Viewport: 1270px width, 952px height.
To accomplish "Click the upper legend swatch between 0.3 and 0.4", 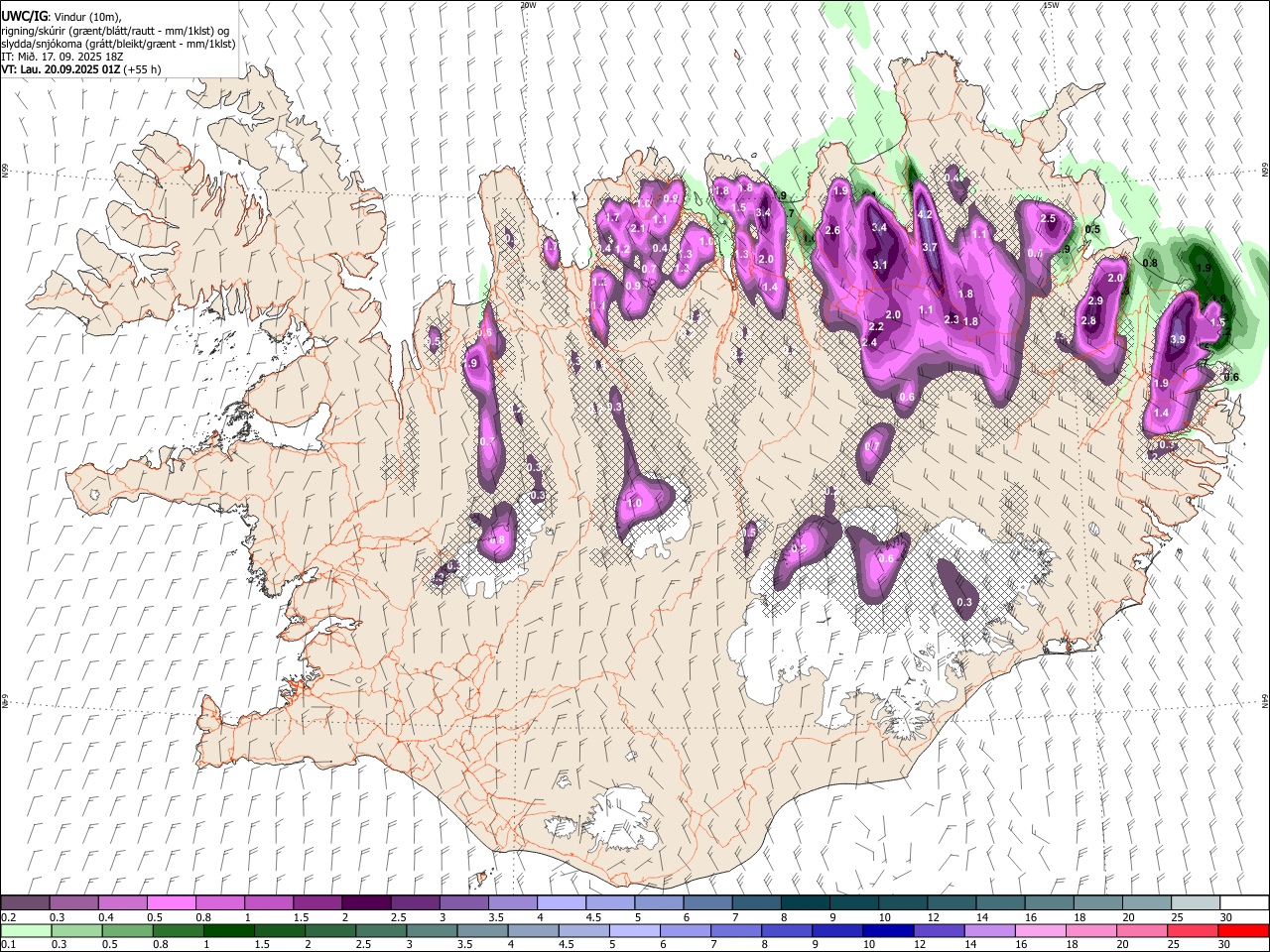I will pyautogui.click(x=73, y=902).
